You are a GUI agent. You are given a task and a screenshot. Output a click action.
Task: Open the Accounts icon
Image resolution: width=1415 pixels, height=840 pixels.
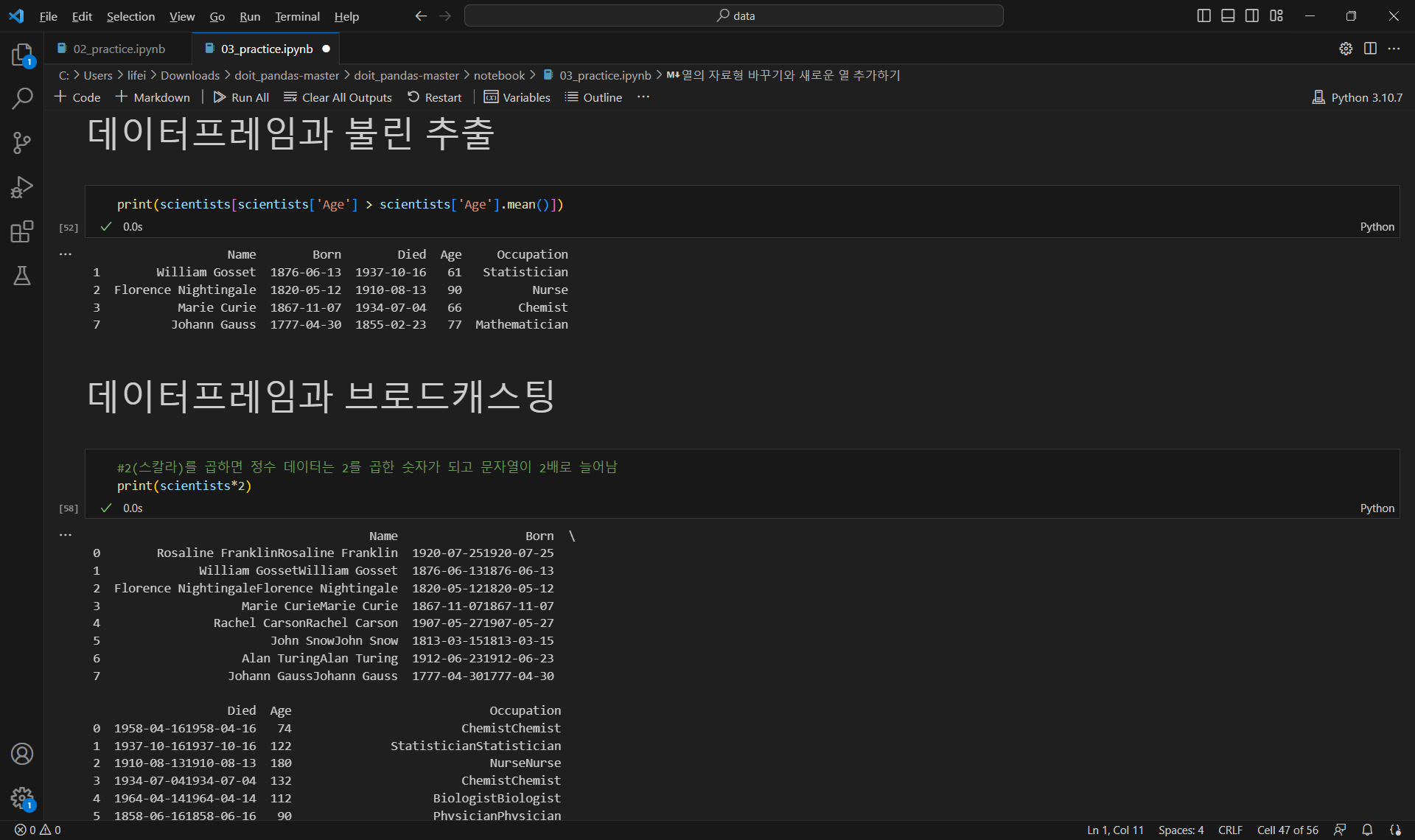tap(22, 754)
